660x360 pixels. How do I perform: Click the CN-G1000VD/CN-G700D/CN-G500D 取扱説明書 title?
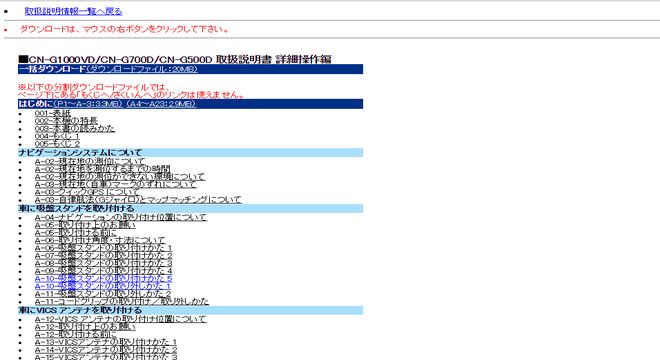(175, 59)
